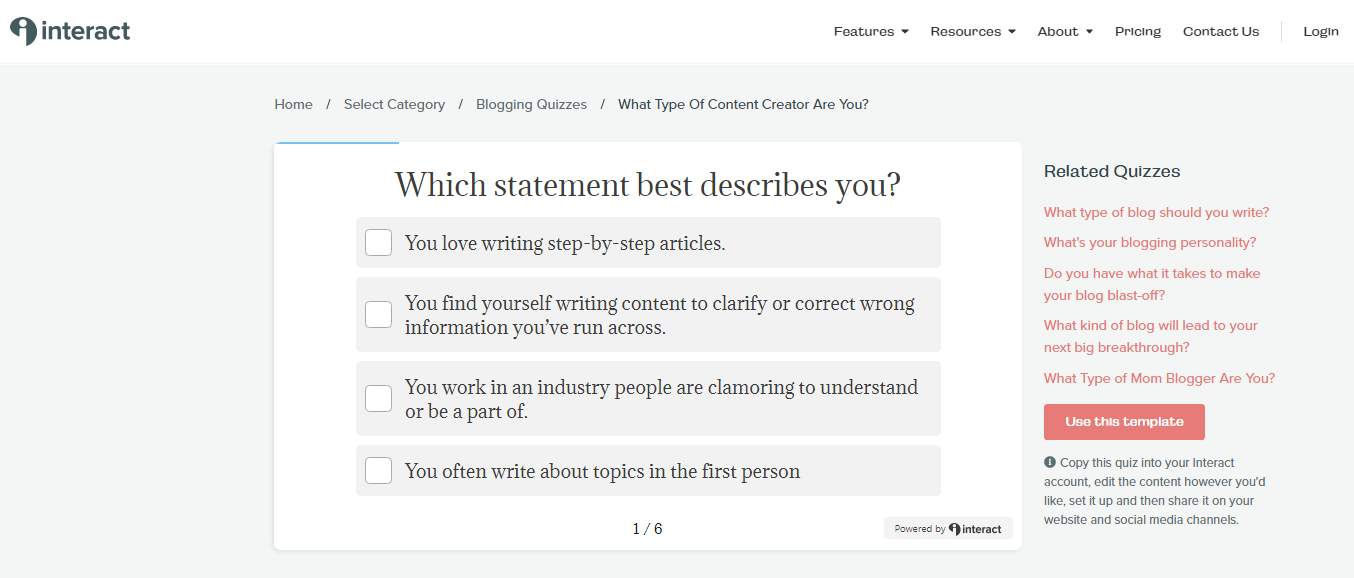
Task: Go to the Pricing page
Action: [x=1138, y=31]
